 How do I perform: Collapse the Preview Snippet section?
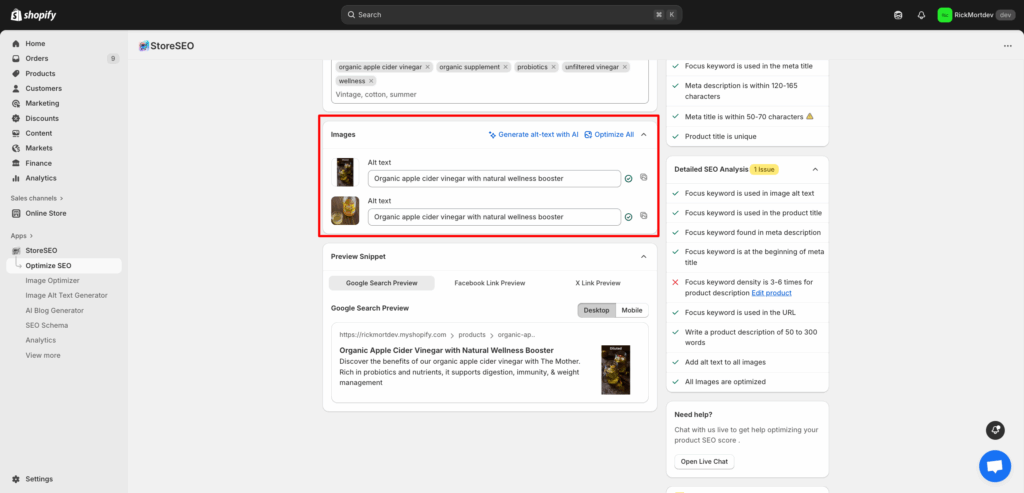[644, 256]
